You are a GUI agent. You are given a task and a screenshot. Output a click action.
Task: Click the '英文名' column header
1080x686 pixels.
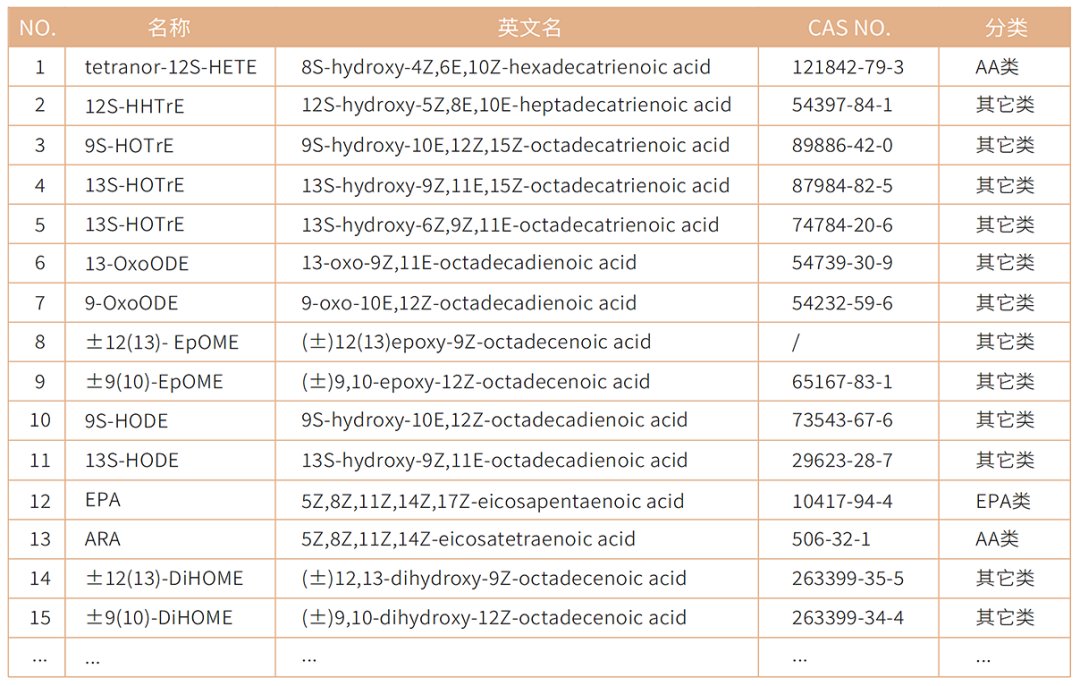coord(530,28)
